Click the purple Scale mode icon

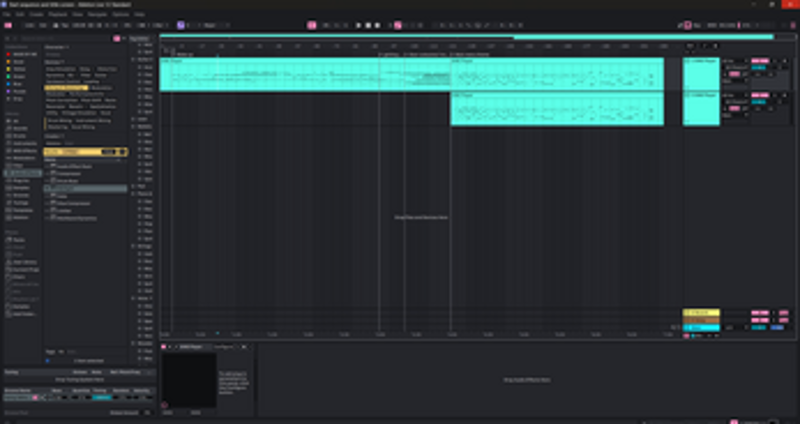[181, 25]
